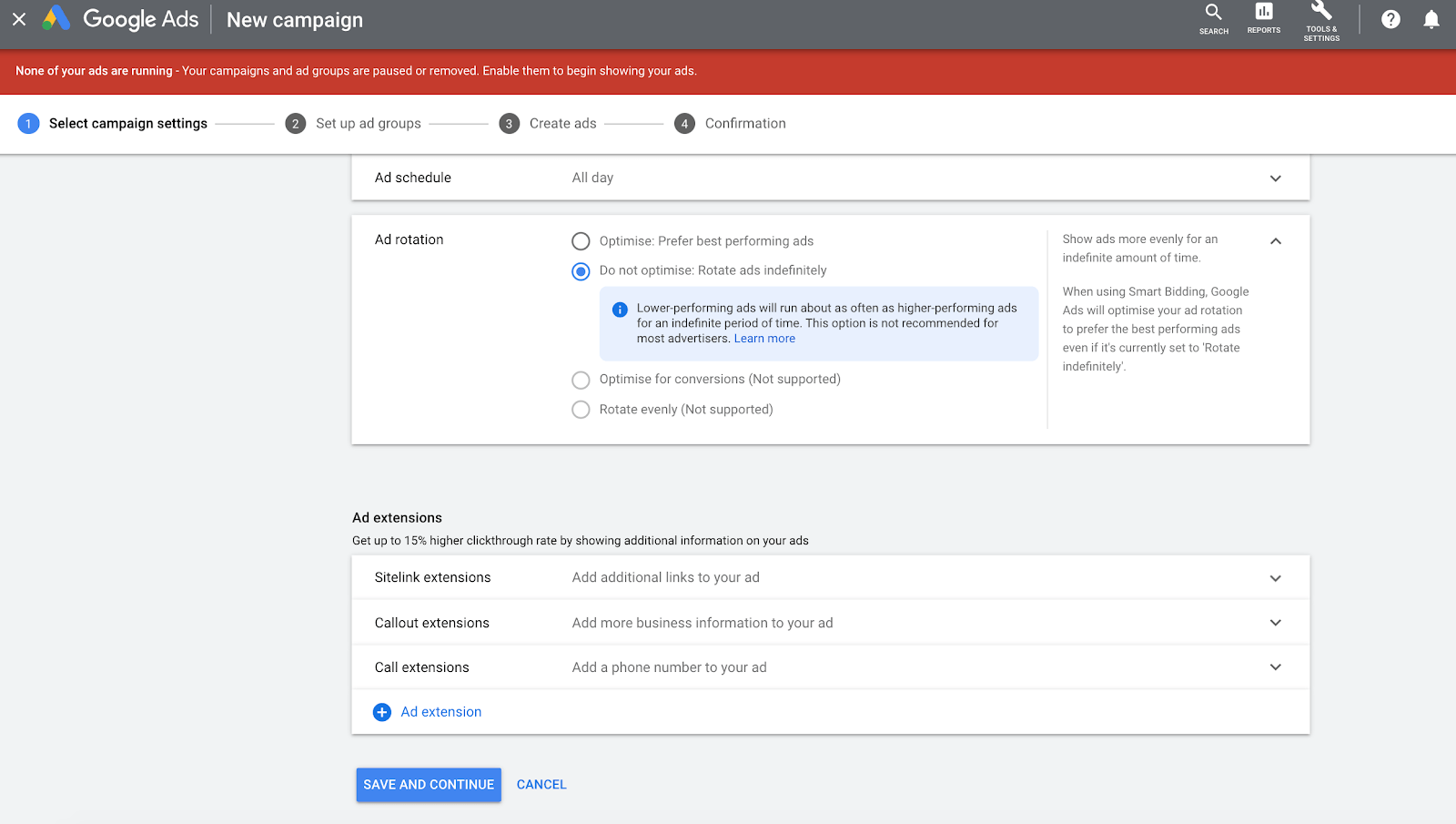Click Save and Continue

[x=428, y=784]
